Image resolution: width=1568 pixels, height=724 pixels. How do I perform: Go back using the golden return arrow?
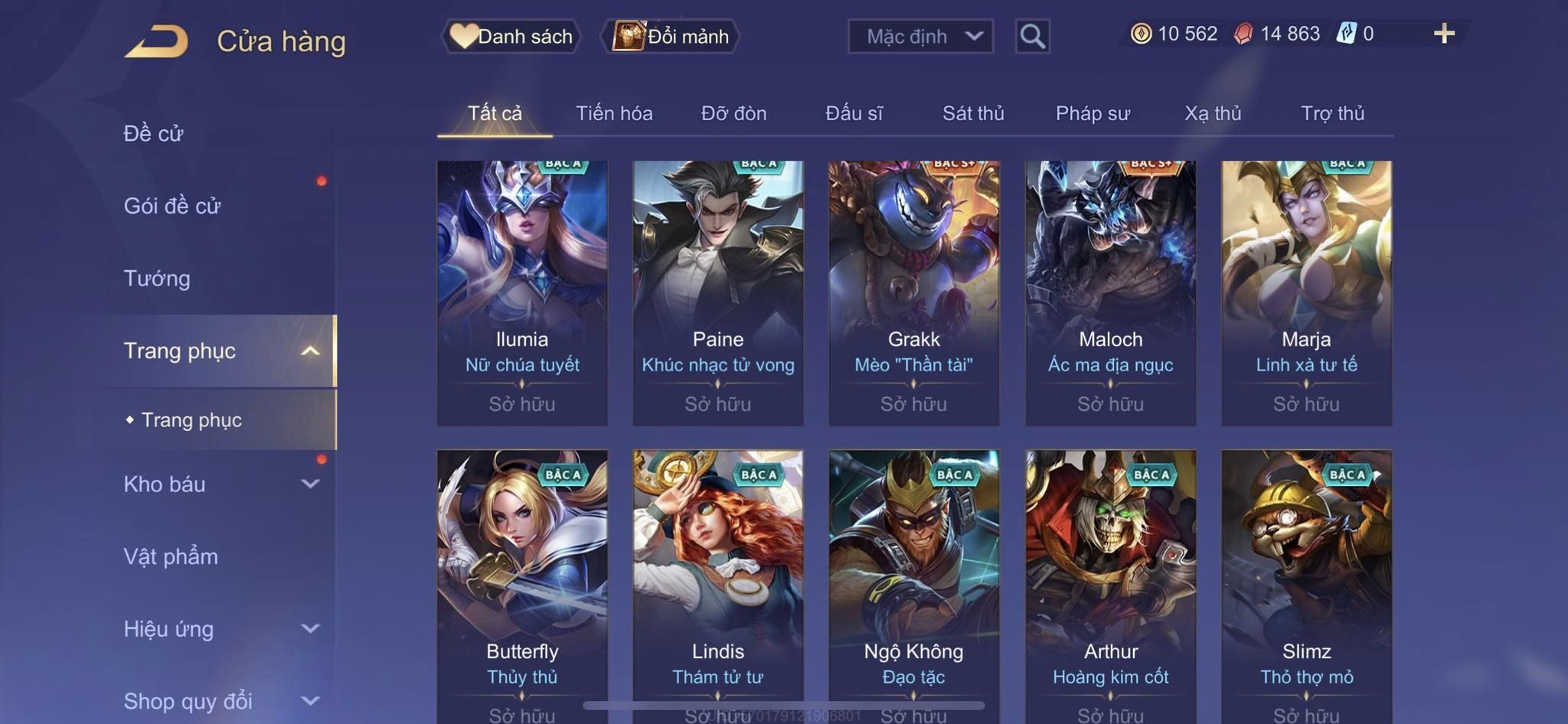point(157,41)
